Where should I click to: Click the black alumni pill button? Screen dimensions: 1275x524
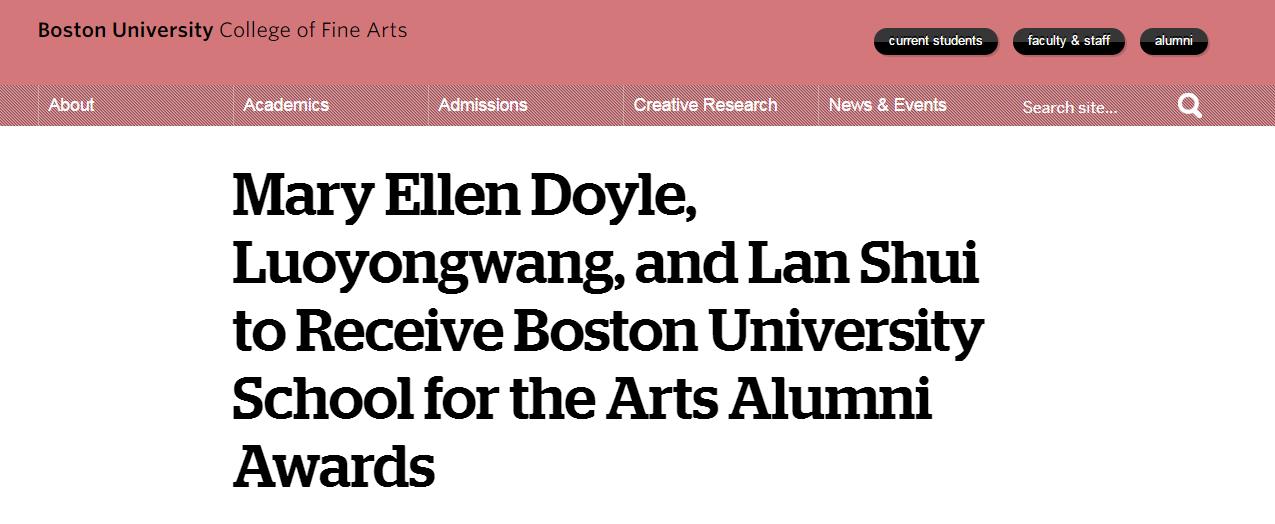tap(1173, 41)
